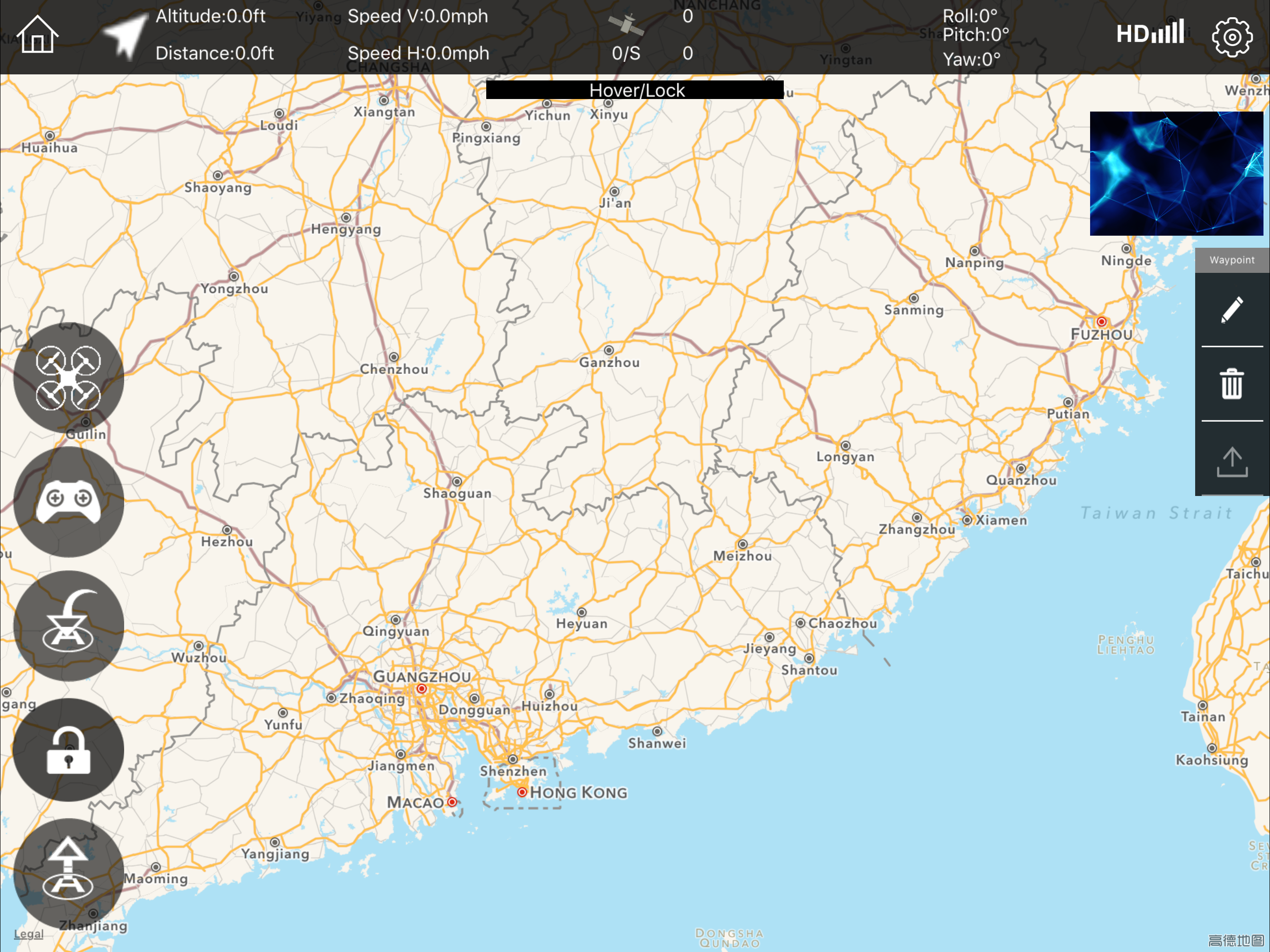The width and height of the screenshot is (1270, 952).
Task: Tap the Nanping city label
Action: [x=974, y=262]
